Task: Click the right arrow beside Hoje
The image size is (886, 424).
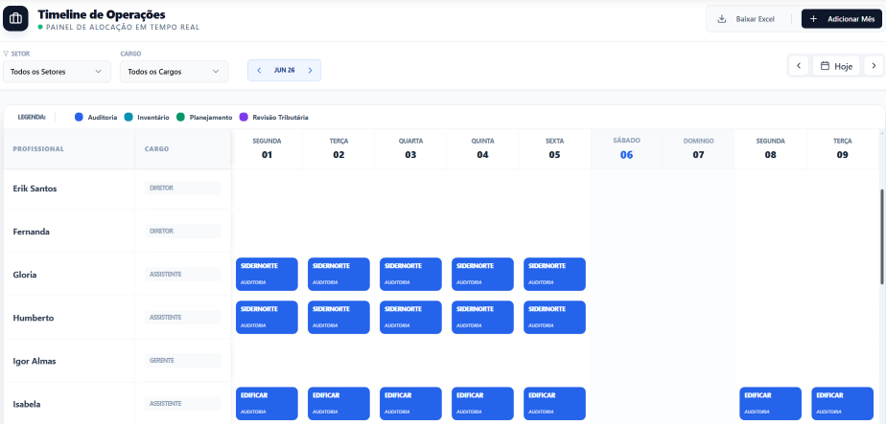Action: click(874, 66)
